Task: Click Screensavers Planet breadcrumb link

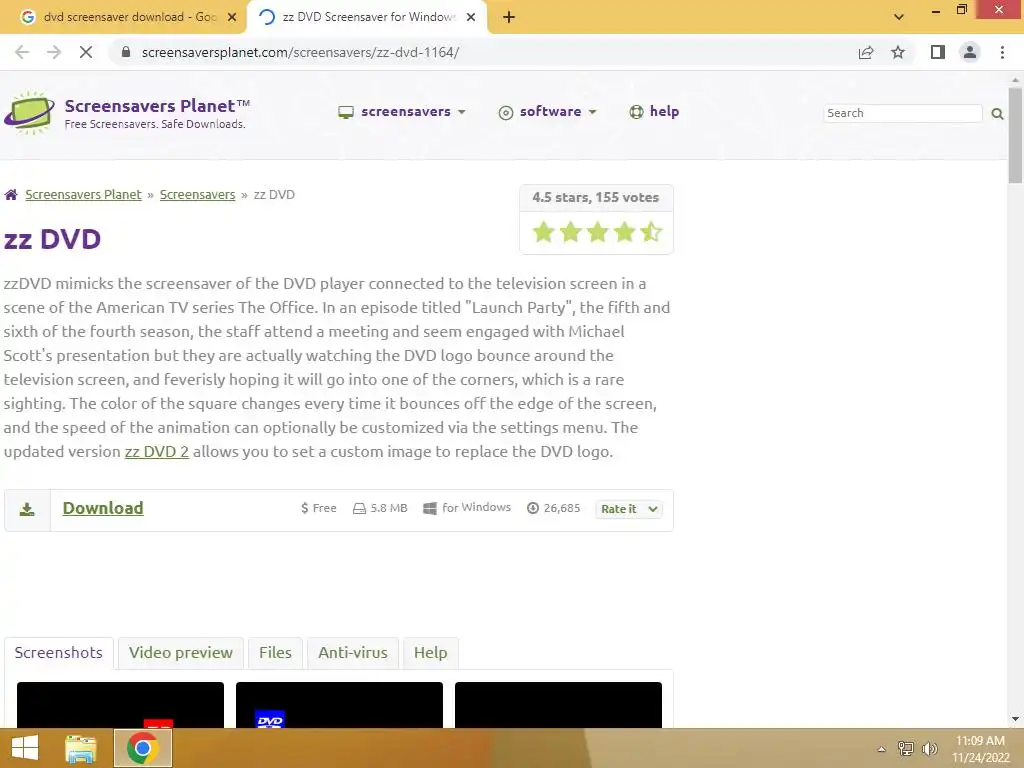Action: coord(84,195)
